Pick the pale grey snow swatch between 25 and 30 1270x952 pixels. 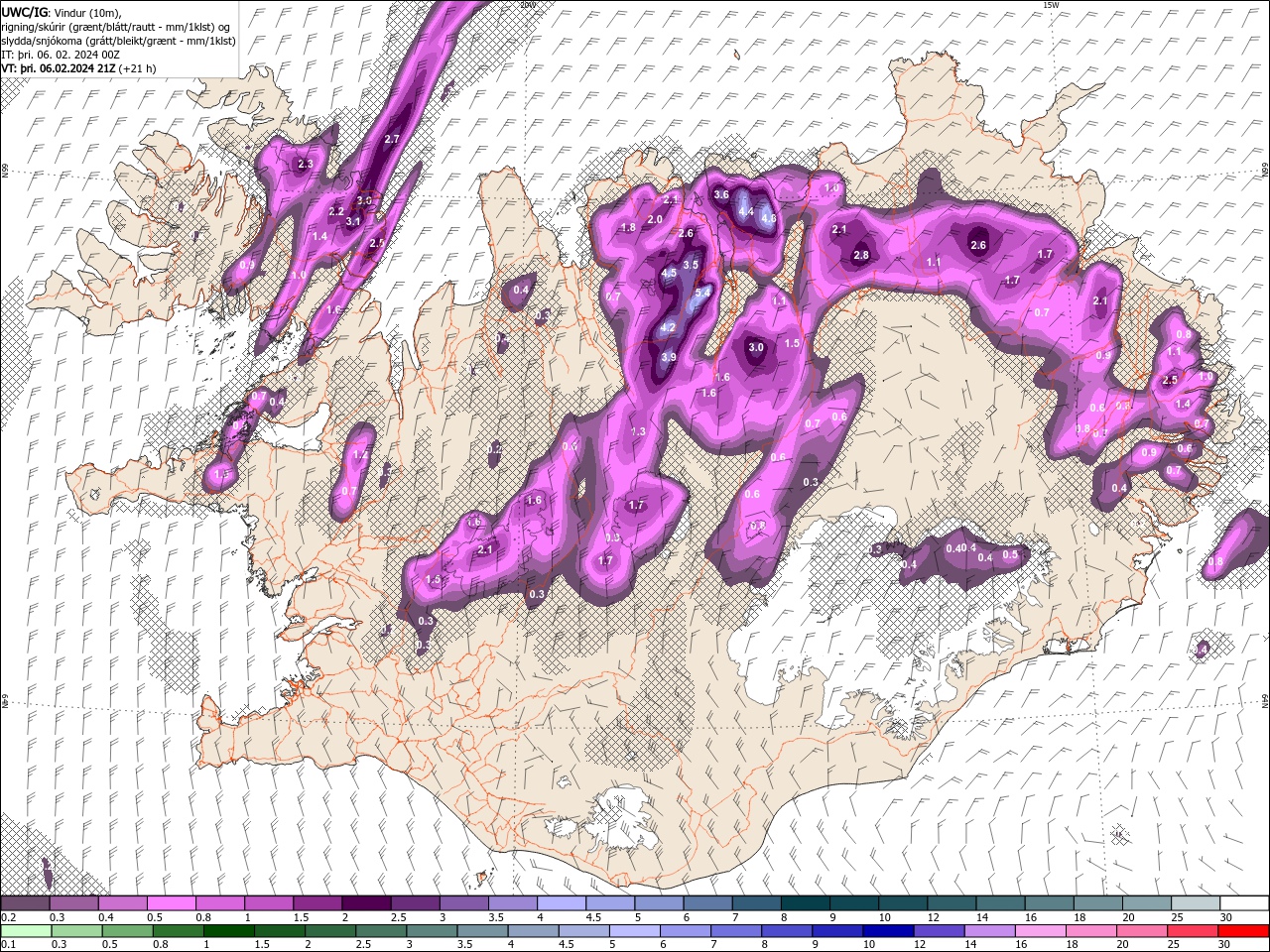point(1194,903)
